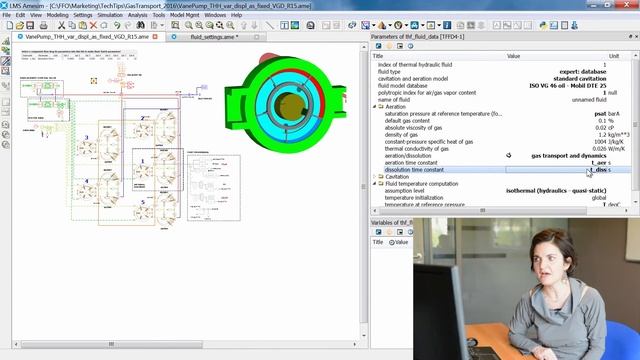
Task: Collapse Fluid temperature computation group
Action: pos(374,184)
